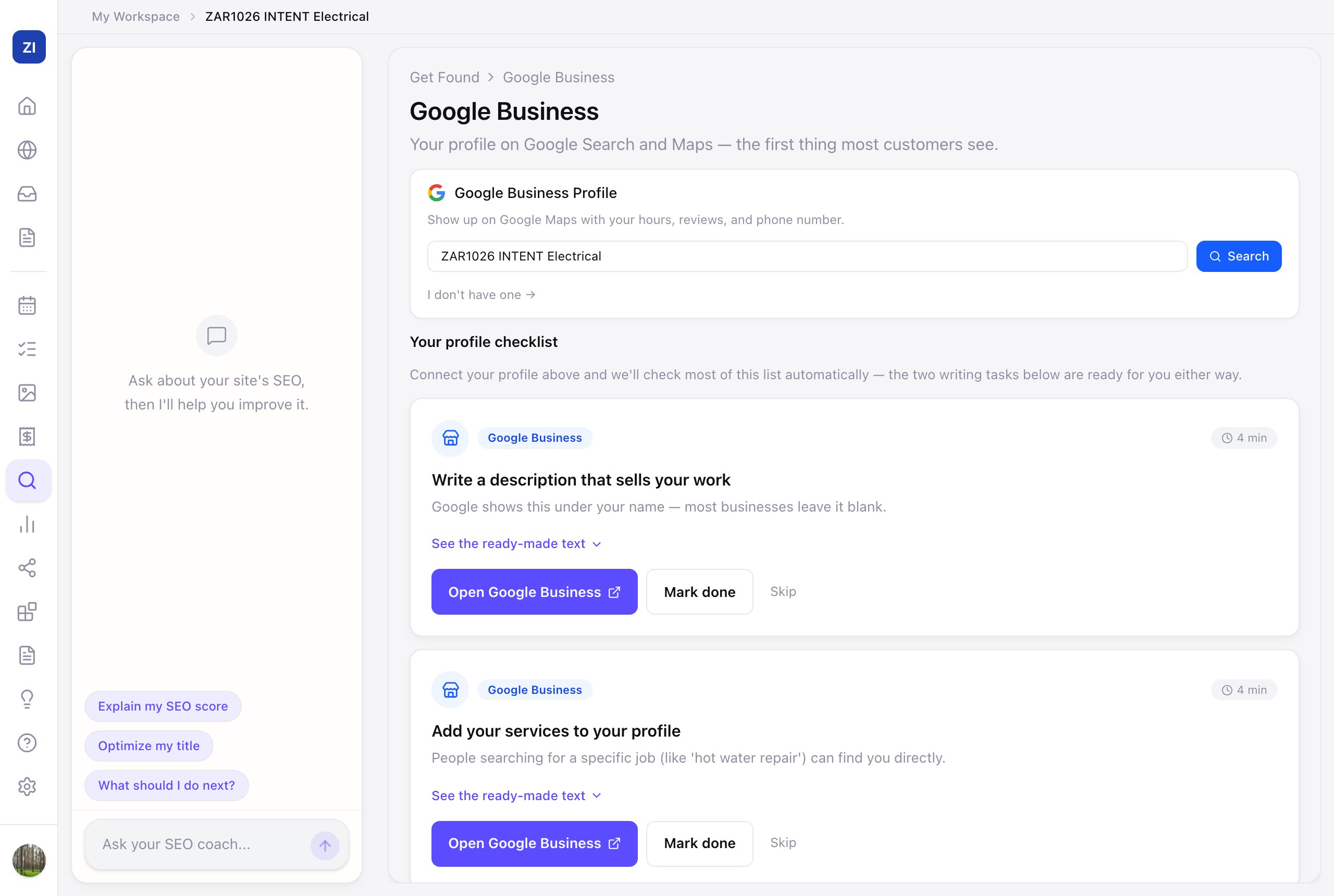The image size is (1334, 896).
Task: Navigate to Get Found breadcrumb
Action: [444, 77]
